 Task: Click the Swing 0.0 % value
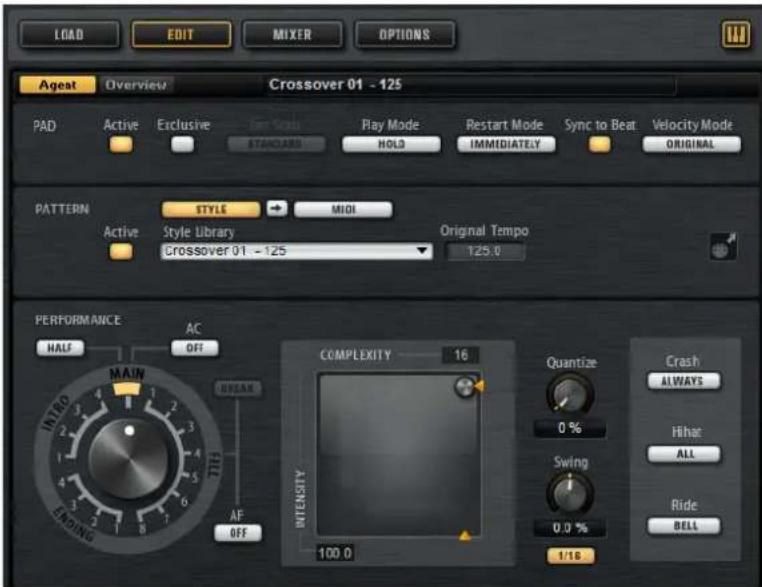[570, 528]
